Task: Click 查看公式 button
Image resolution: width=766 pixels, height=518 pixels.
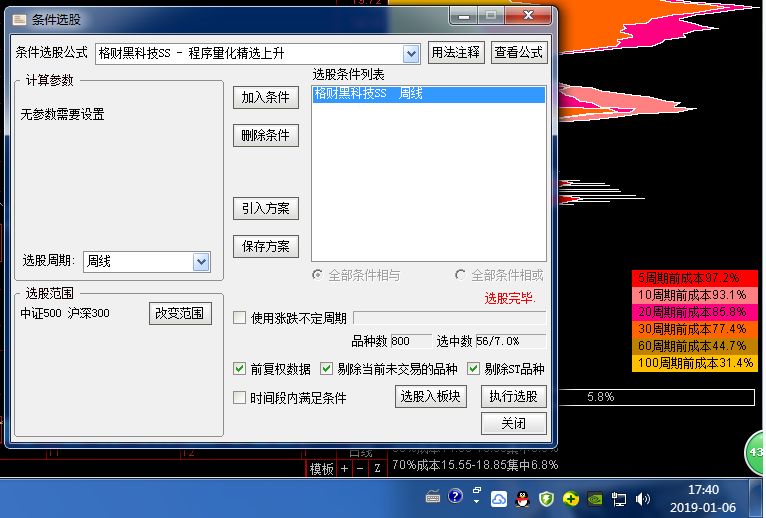Action: coord(518,52)
